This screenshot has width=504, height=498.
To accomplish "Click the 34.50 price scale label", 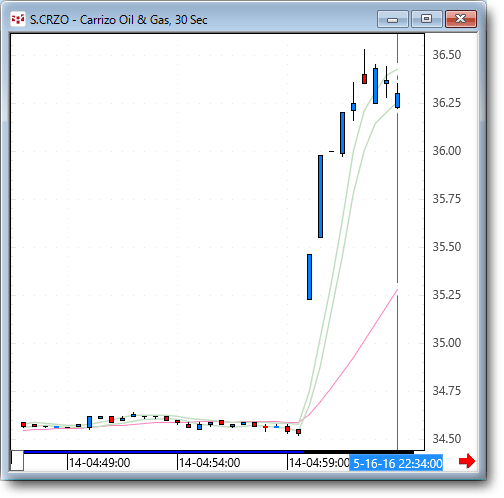I will pyautogui.click(x=446, y=439).
